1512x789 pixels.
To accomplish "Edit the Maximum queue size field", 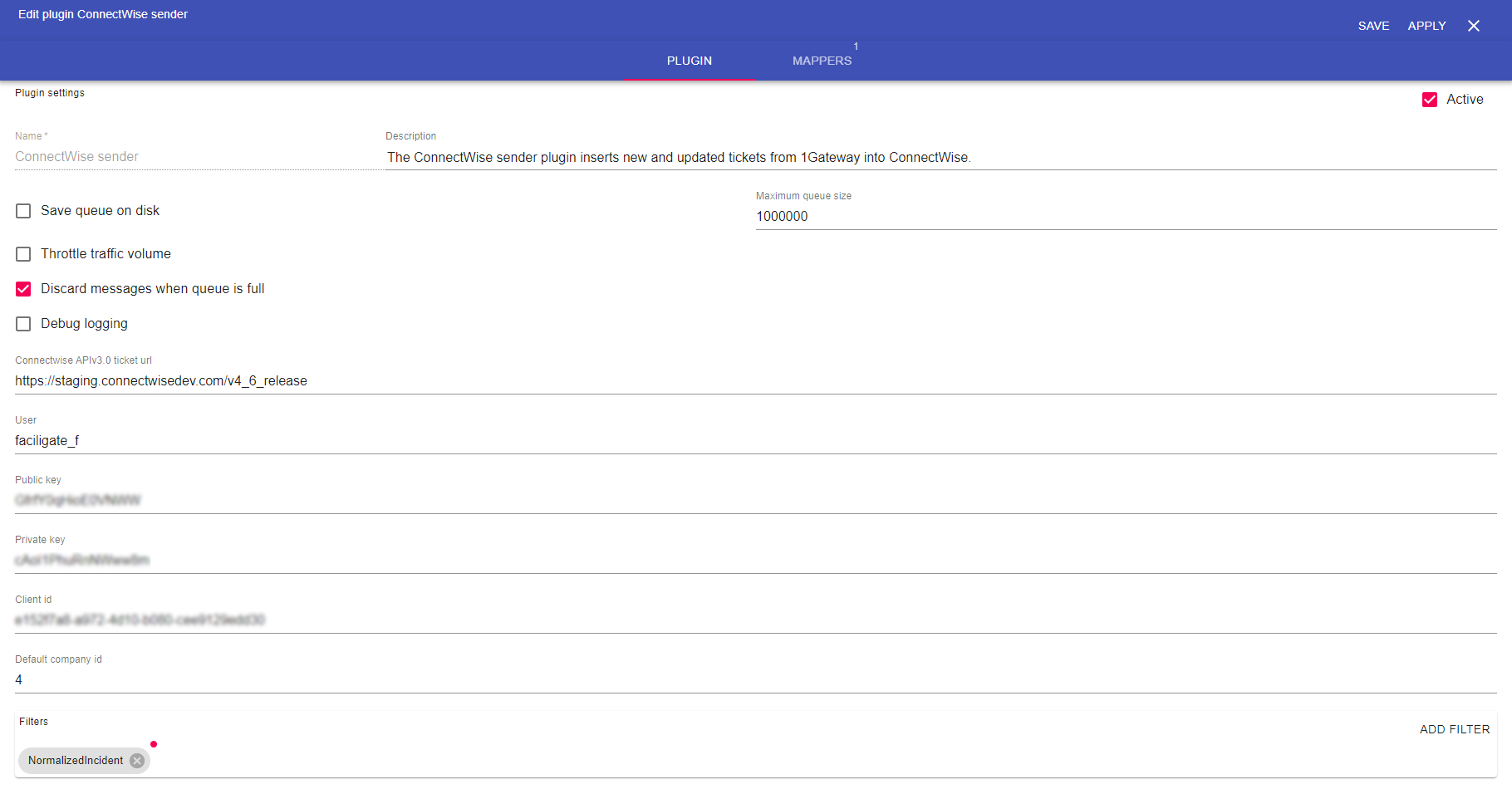I will [1125, 217].
